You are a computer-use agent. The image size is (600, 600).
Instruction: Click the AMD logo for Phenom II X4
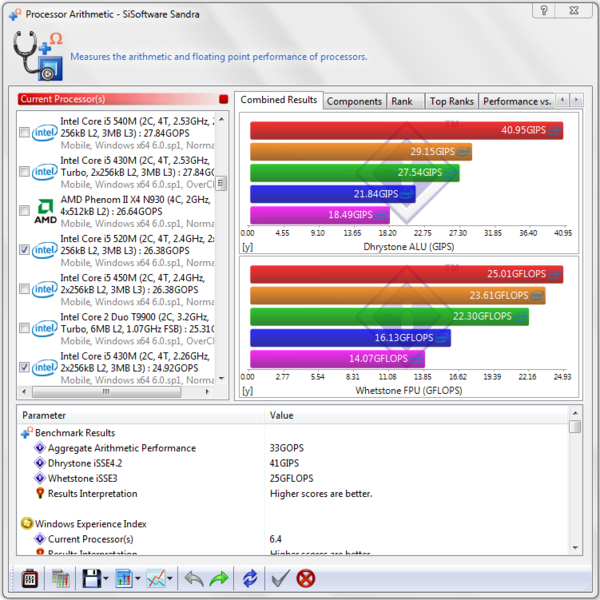45,211
